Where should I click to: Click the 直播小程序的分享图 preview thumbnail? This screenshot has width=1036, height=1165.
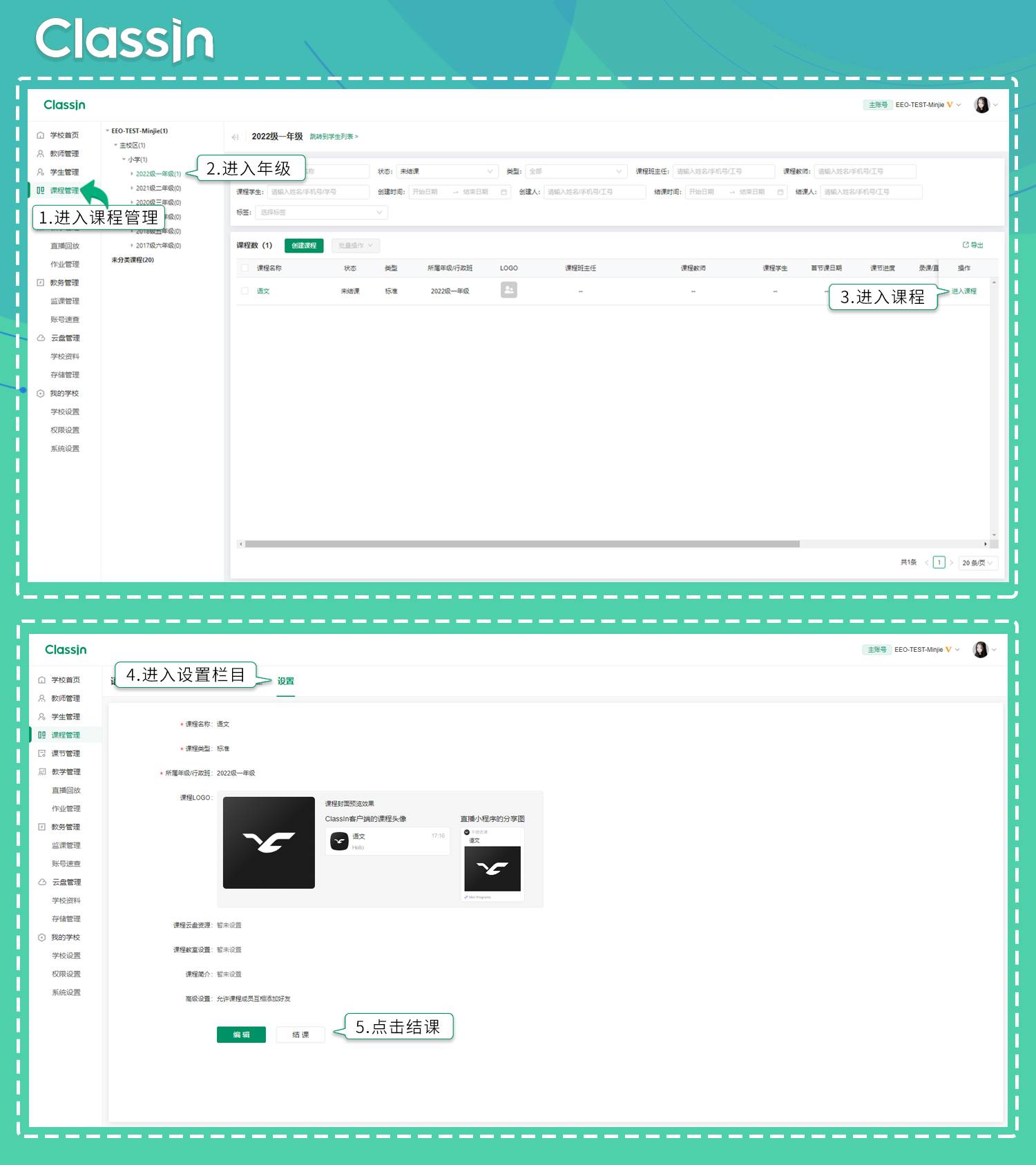coord(492,869)
